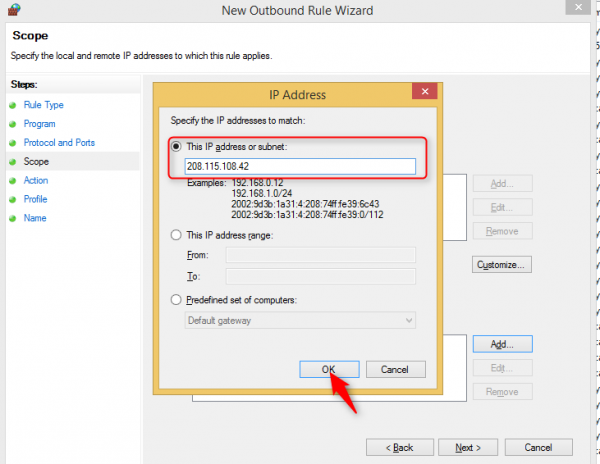Click 'Specify the IP addresses to match:' label

[238, 120]
